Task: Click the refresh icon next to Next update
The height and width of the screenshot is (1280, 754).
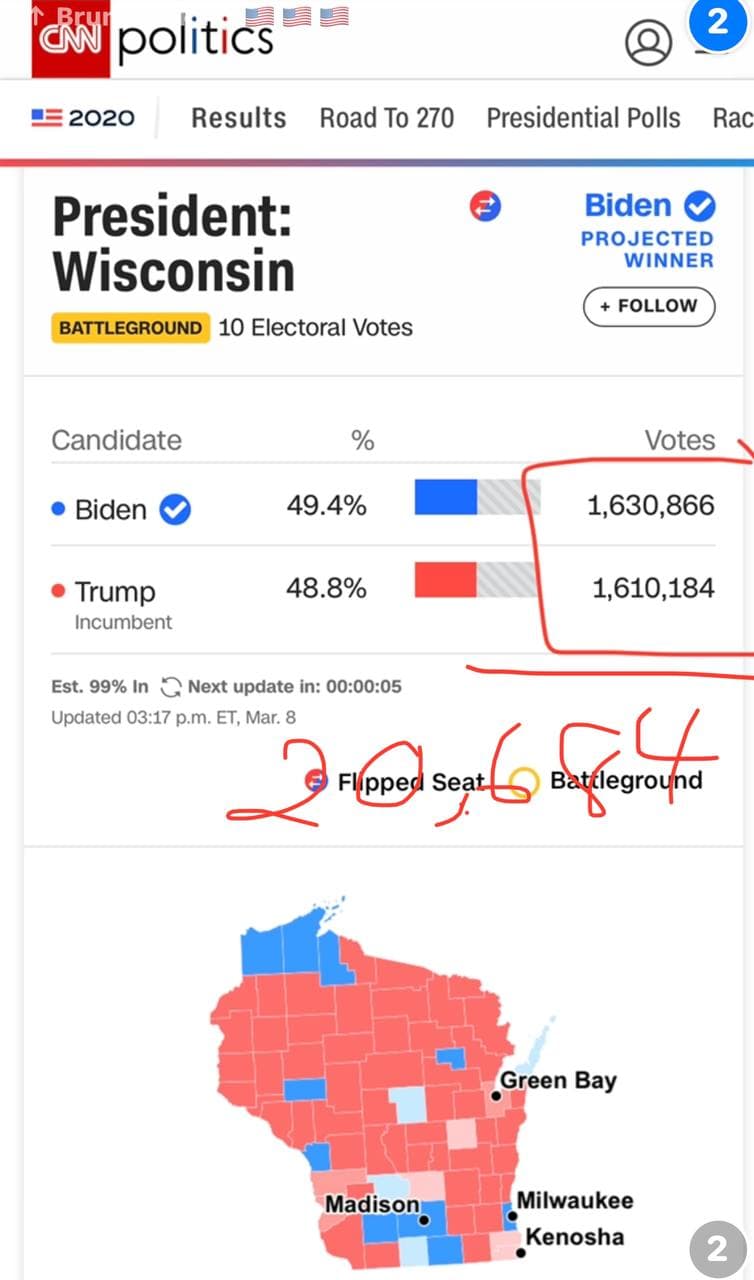Action: click(x=172, y=687)
